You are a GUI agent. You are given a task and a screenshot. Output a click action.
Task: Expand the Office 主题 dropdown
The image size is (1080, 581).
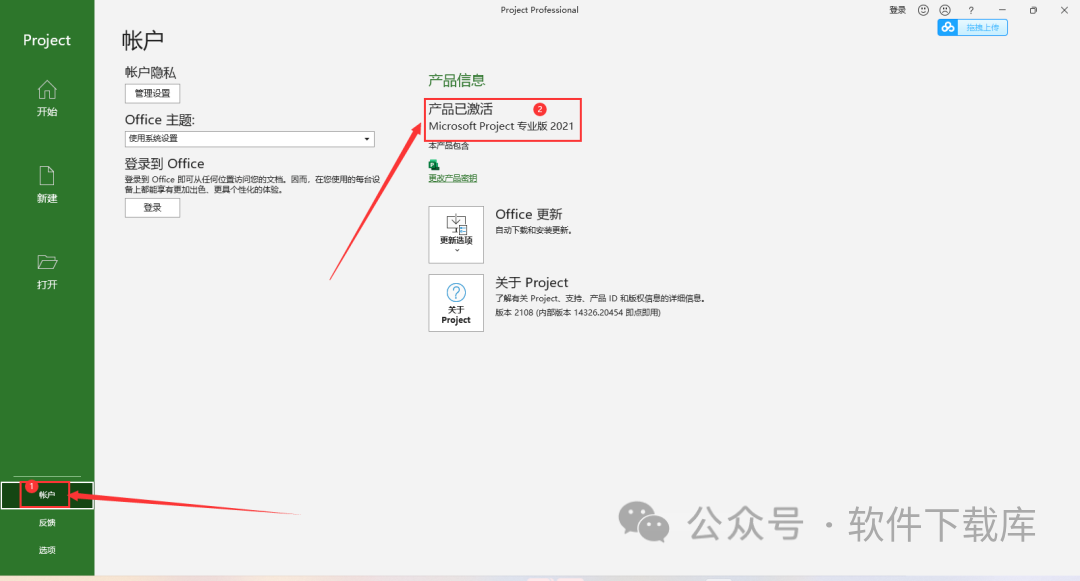(249, 138)
